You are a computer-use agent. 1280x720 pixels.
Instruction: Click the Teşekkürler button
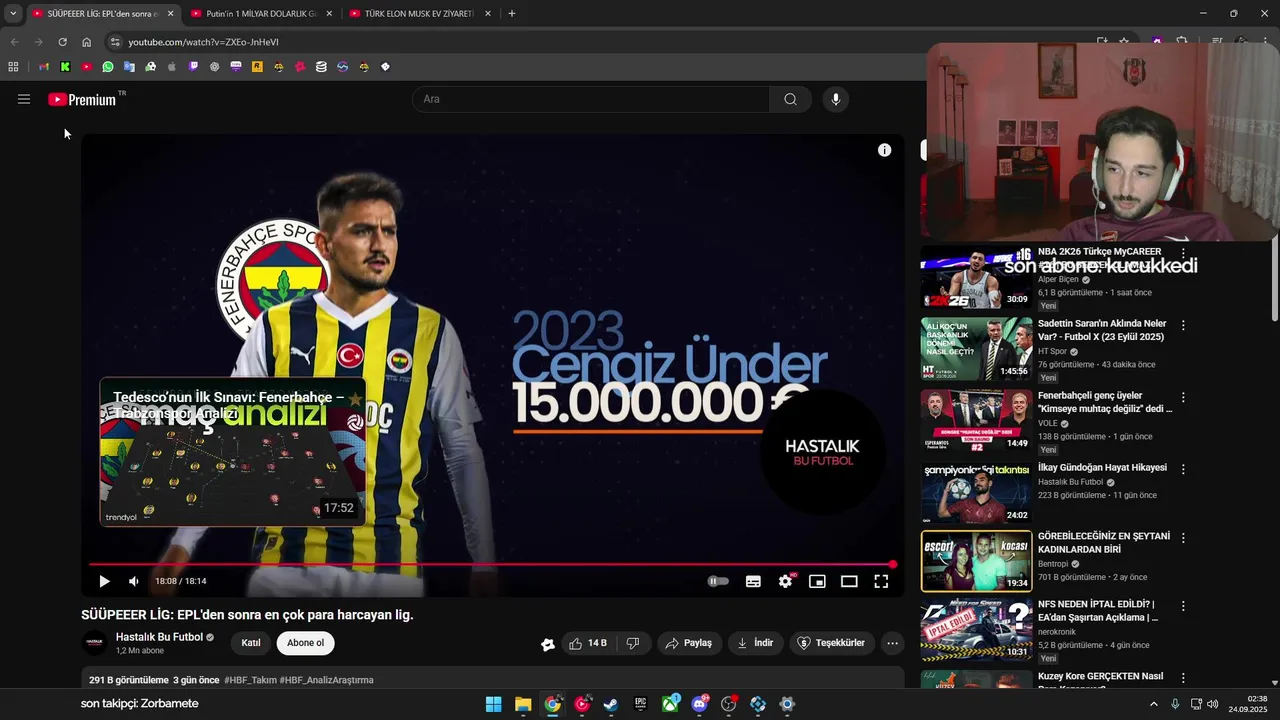pyautogui.click(x=830, y=643)
